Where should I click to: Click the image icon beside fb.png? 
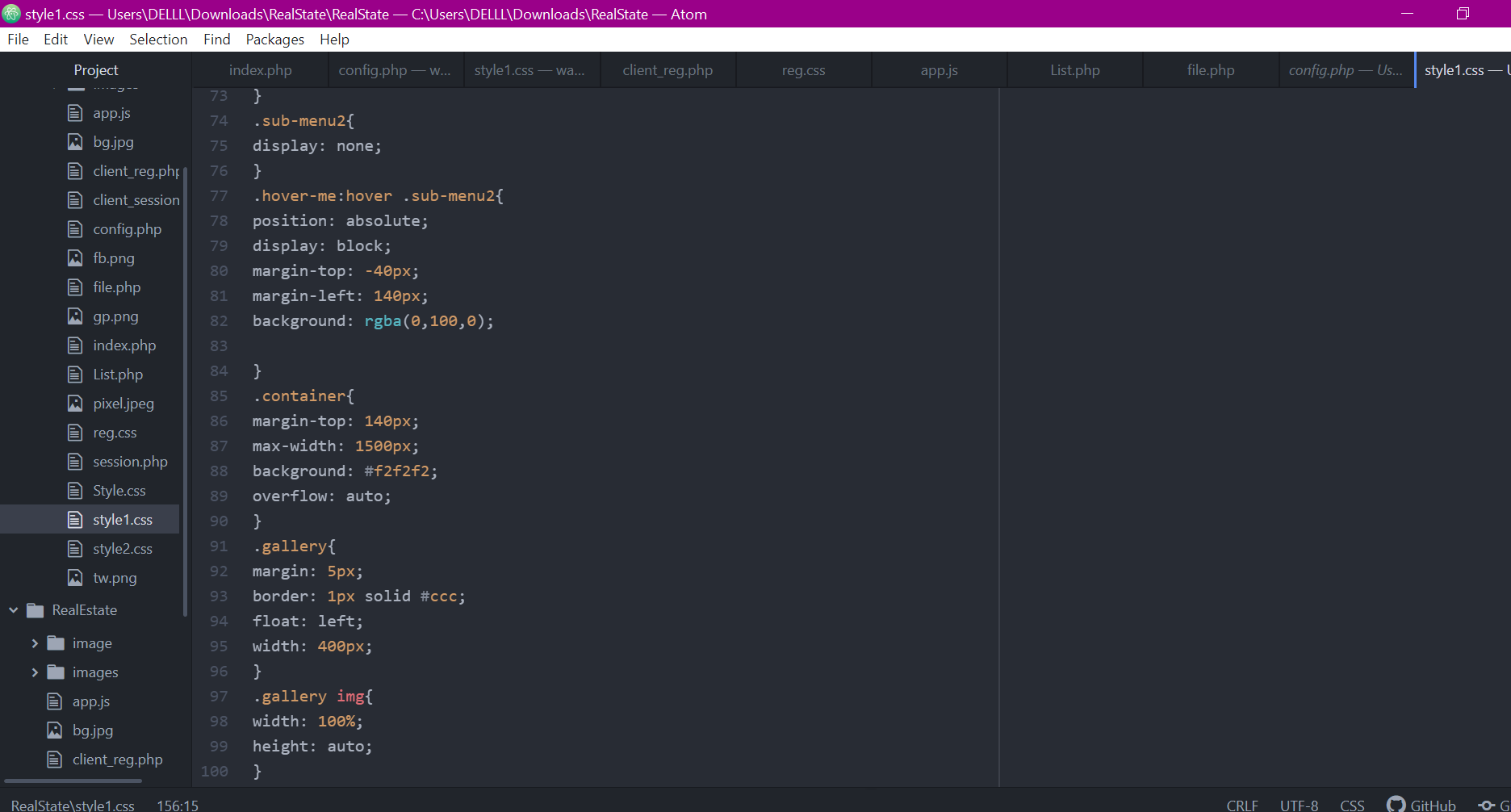coord(75,258)
